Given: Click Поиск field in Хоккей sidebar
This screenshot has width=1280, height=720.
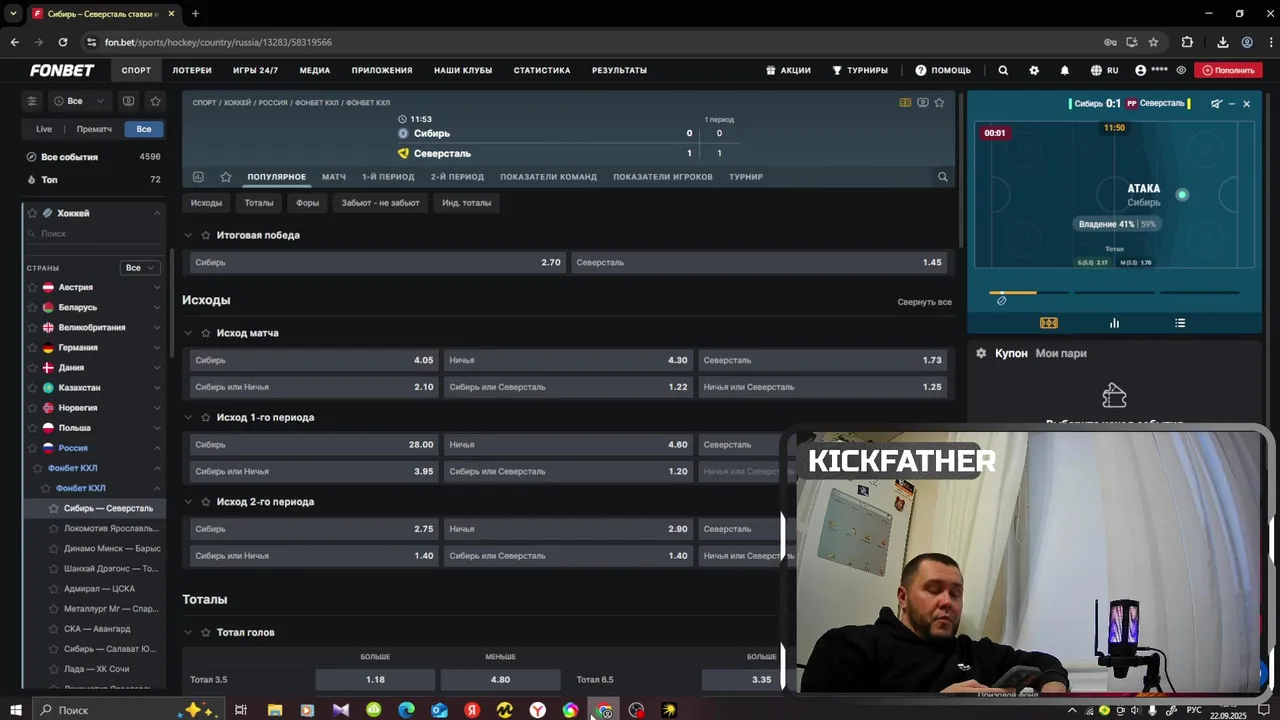Looking at the screenshot, I should 95,233.
